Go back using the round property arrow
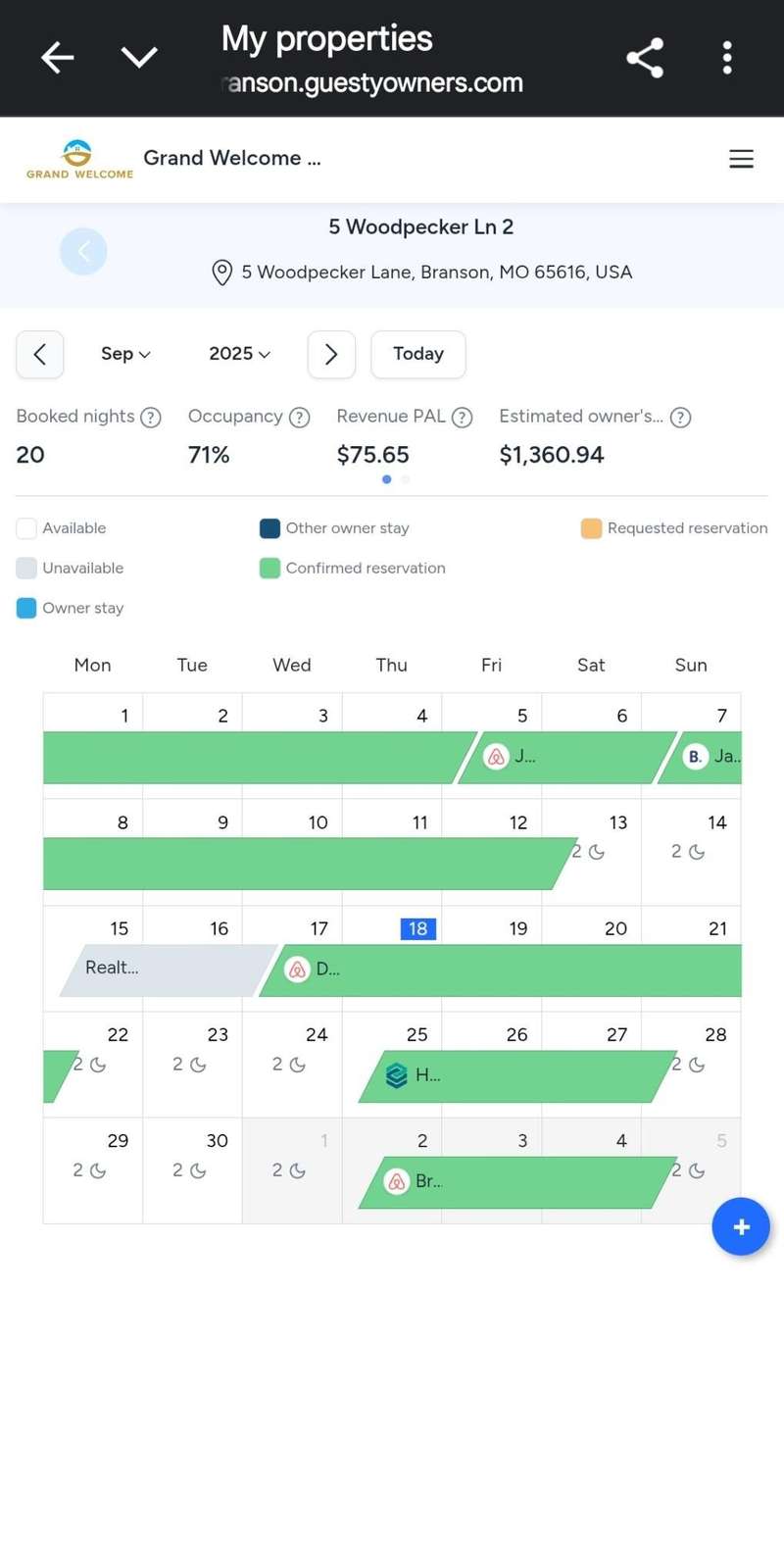Screen dimensions: 784x1541 (x=83, y=252)
